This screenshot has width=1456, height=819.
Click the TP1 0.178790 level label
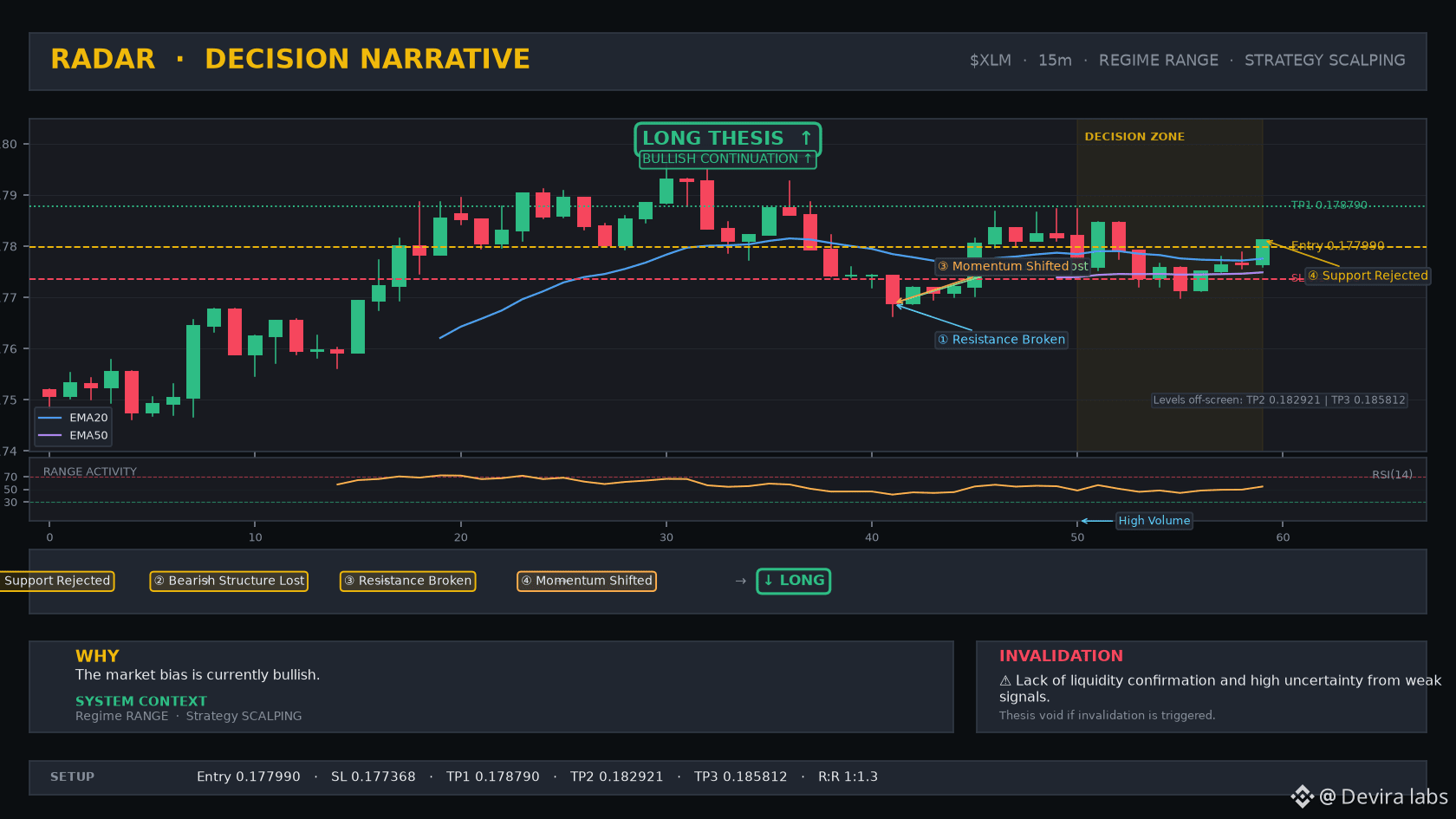1329,205
